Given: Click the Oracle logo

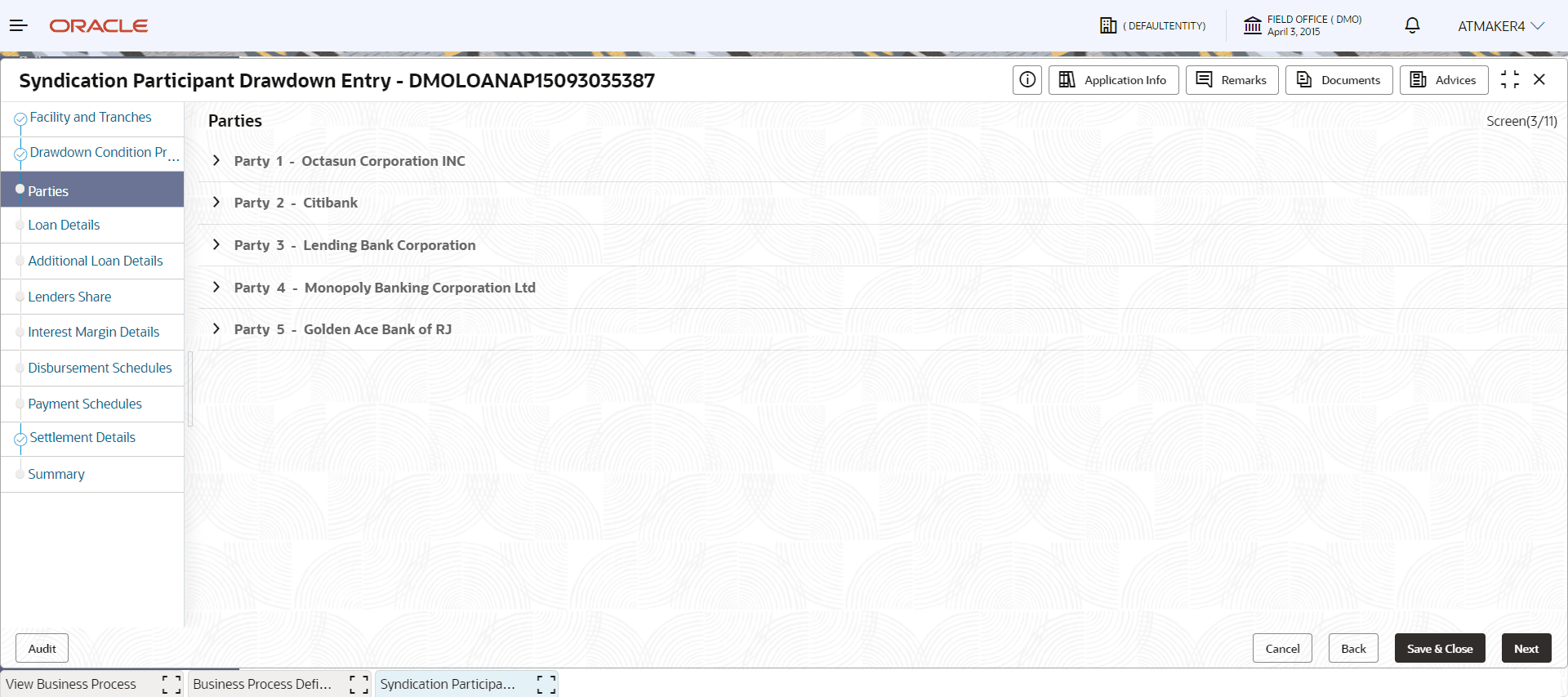Looking at the screenshot, I should coord(99,26).
